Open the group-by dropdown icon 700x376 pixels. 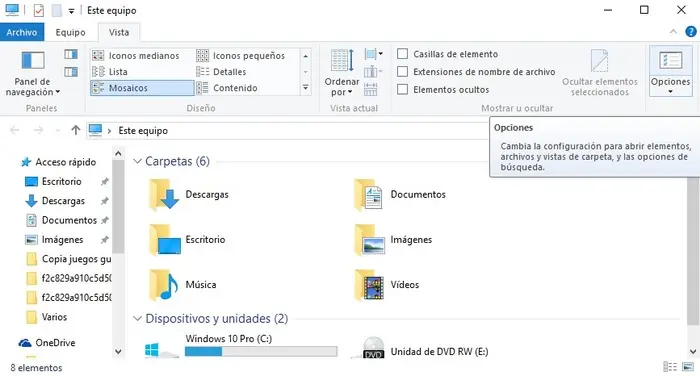(x=373, y=54)
